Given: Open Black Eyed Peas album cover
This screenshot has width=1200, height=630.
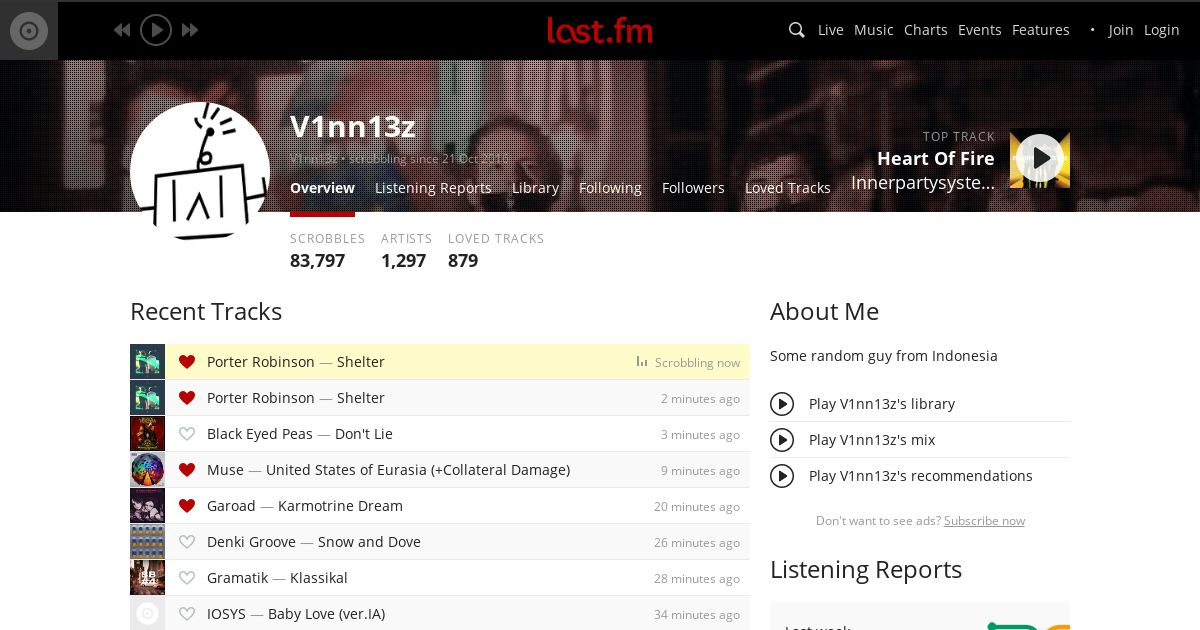Looking at the screenshot, I should pos(147,434).
